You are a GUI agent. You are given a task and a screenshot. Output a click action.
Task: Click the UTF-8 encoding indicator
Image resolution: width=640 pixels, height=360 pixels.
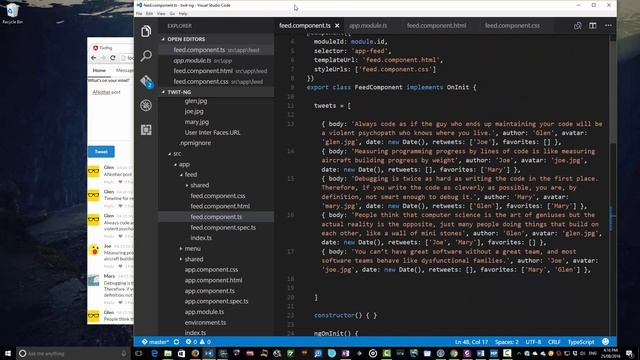533,342
